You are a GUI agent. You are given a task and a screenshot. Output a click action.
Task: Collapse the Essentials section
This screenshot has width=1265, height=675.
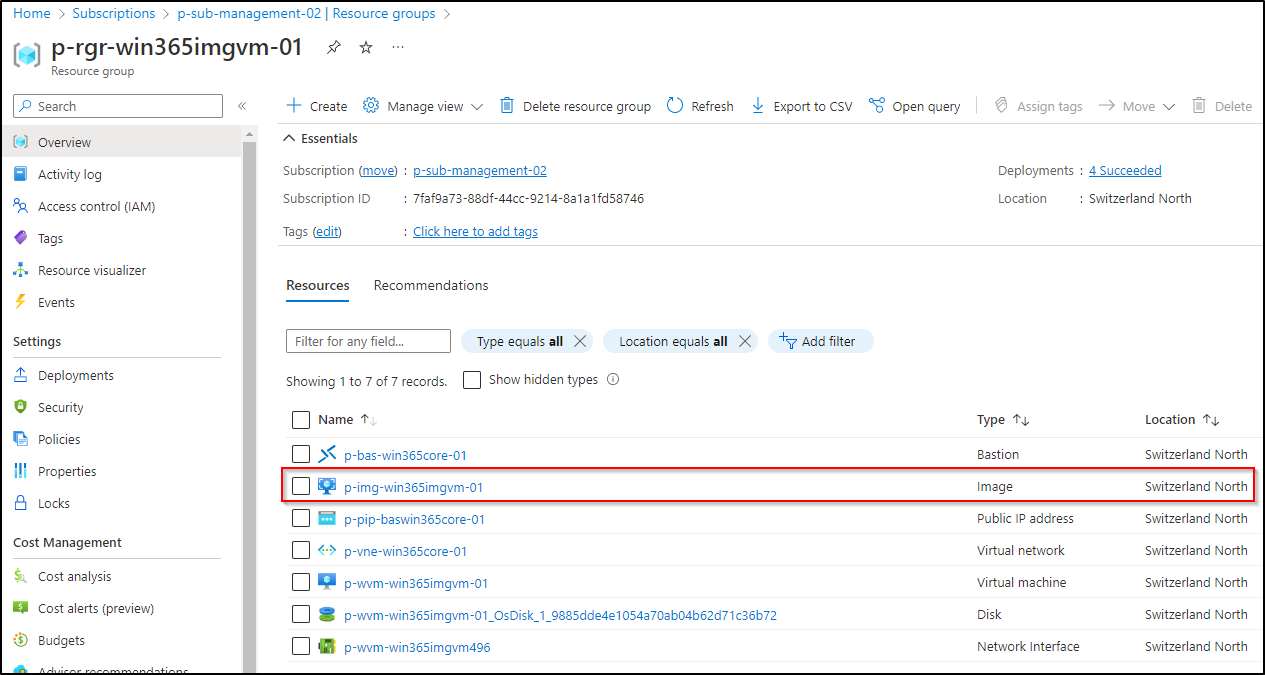click(321, 138)
